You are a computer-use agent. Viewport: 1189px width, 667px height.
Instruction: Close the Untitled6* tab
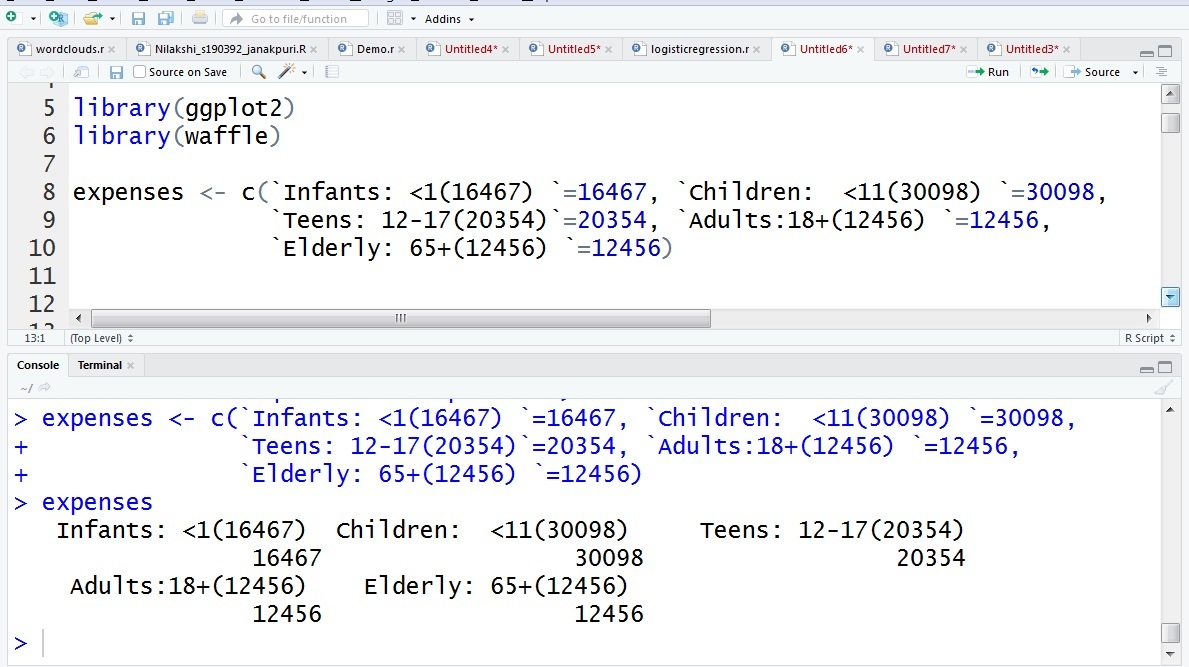[x=860, y=50]
